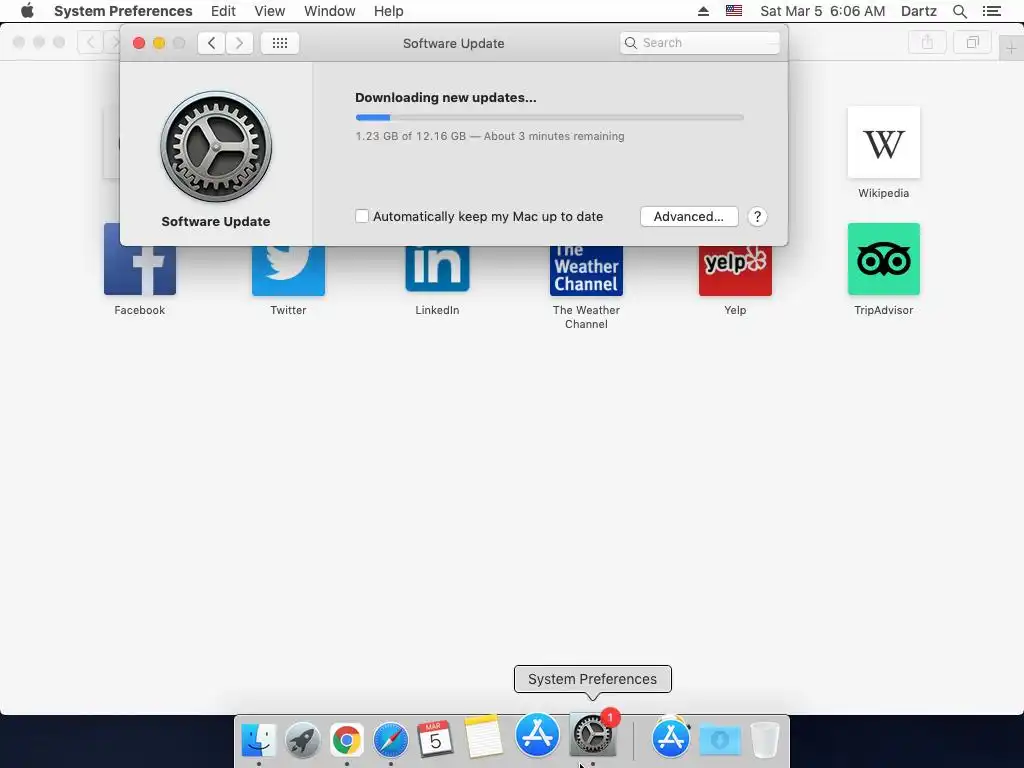This screenshot has height=768, width=1024.
Task: Click the Software Update gear icon
Action: (216, 146)
